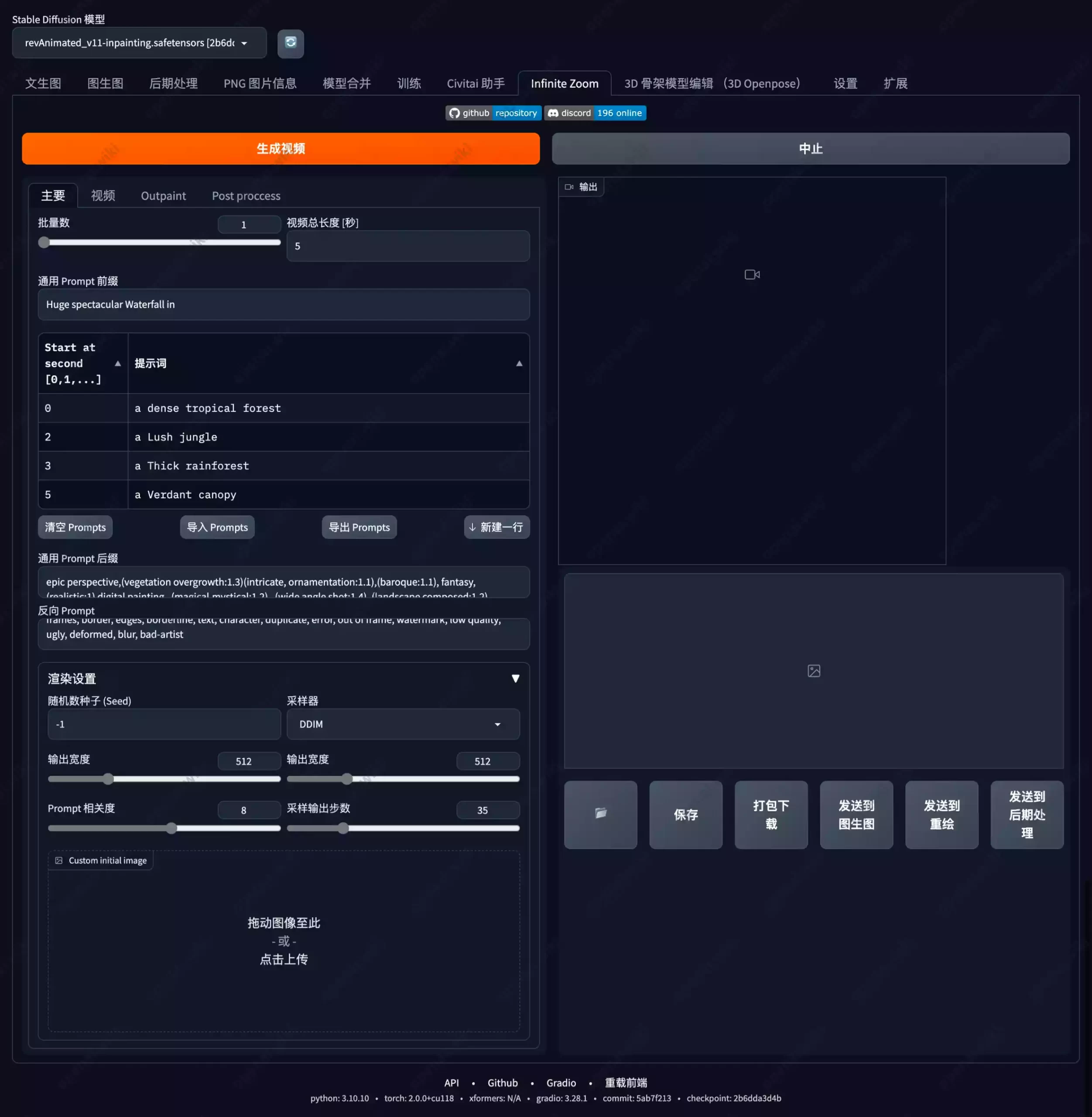Click the API footer link
The width and height of the screenshot is (1092, 1117).
coord(452,1083)
